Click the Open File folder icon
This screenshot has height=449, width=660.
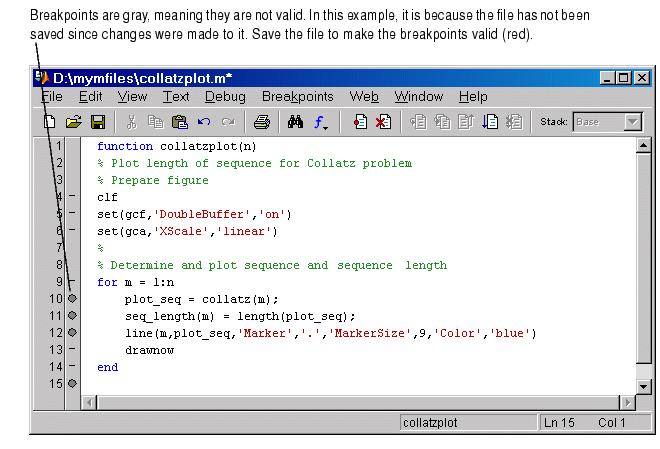tap(73, 122)
